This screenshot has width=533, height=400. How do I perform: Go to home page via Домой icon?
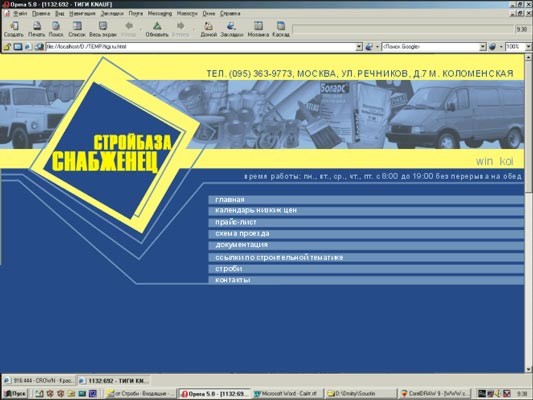(208, 29)
